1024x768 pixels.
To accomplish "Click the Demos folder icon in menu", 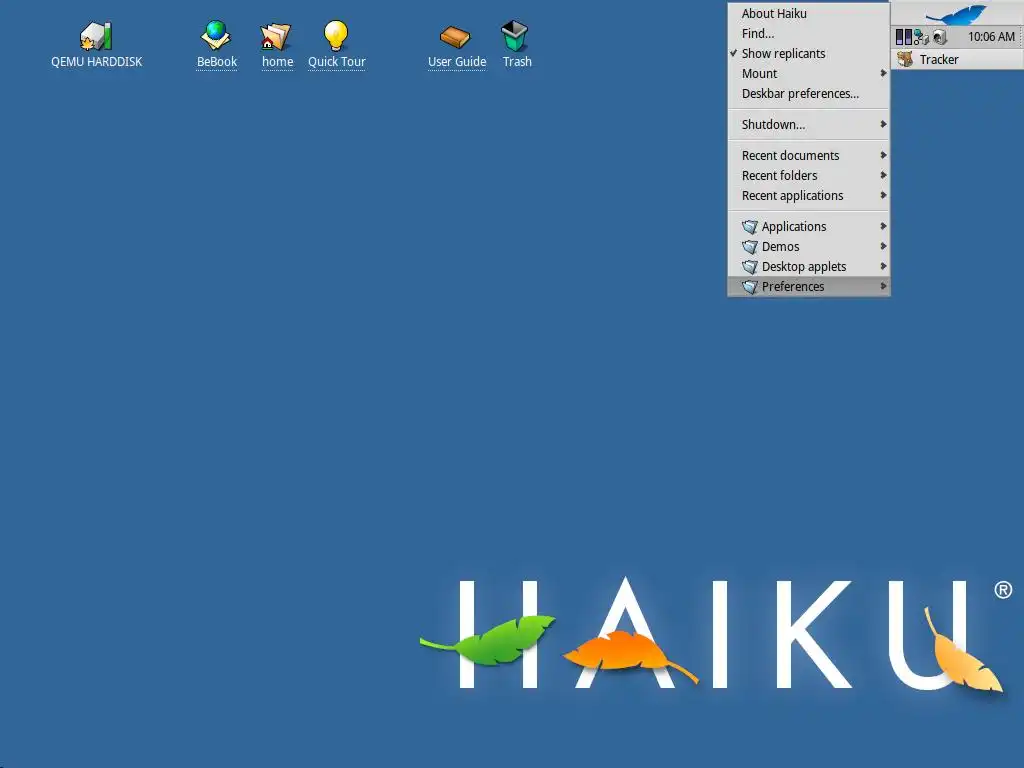I will pos(750,247).
